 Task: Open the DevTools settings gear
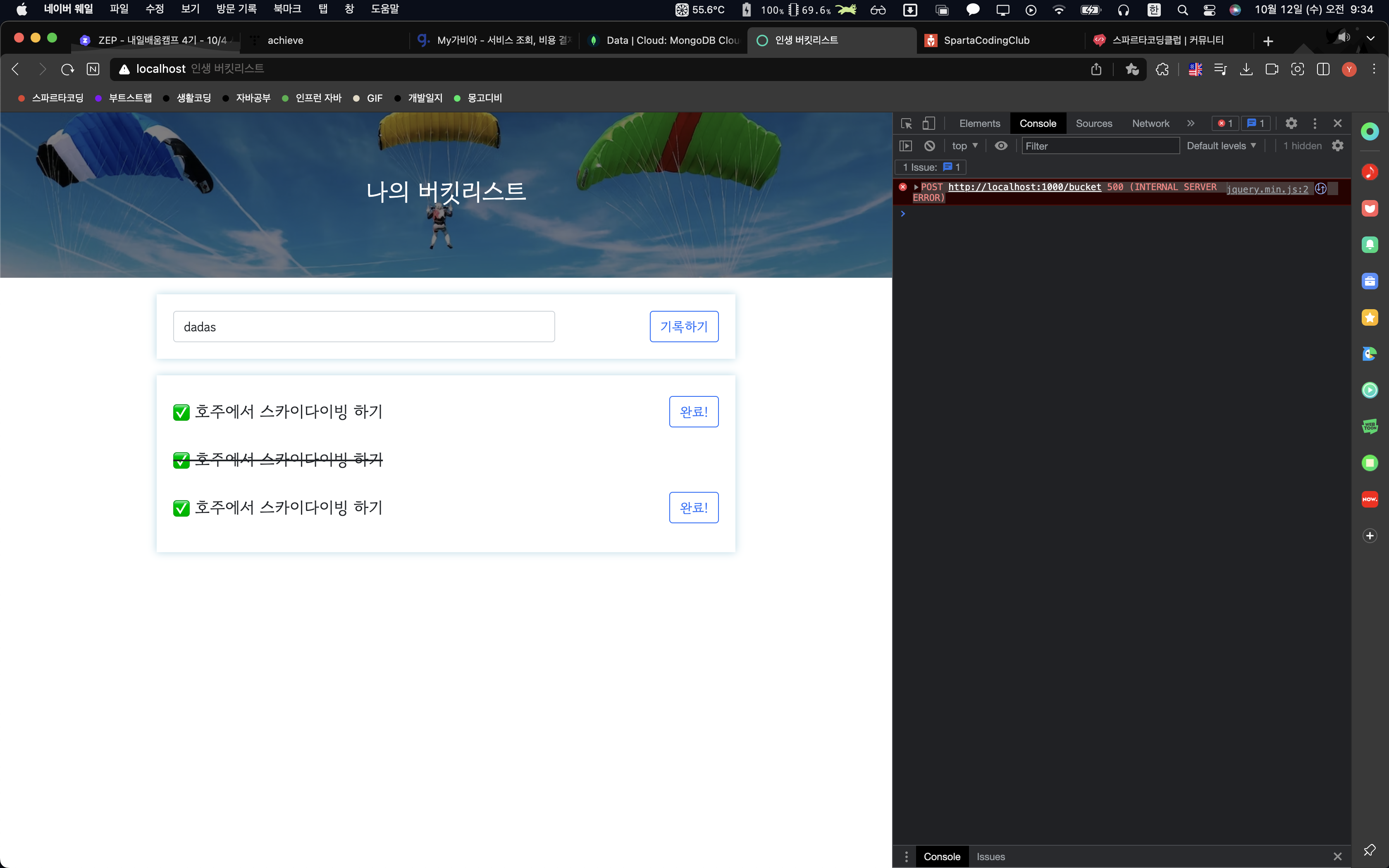coord(1291,124)
